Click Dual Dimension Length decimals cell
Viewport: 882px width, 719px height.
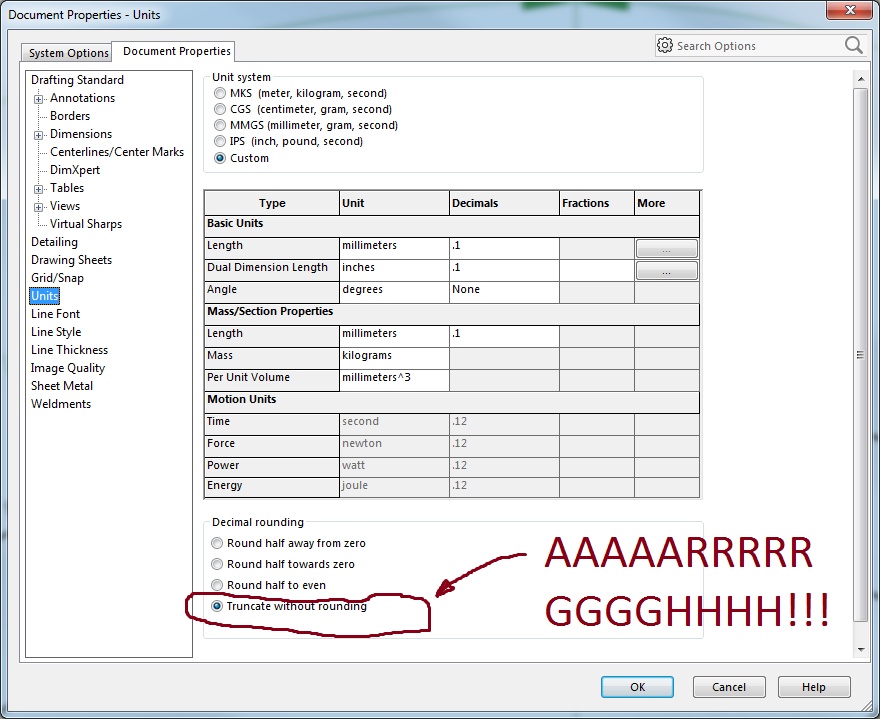point(504,269)
